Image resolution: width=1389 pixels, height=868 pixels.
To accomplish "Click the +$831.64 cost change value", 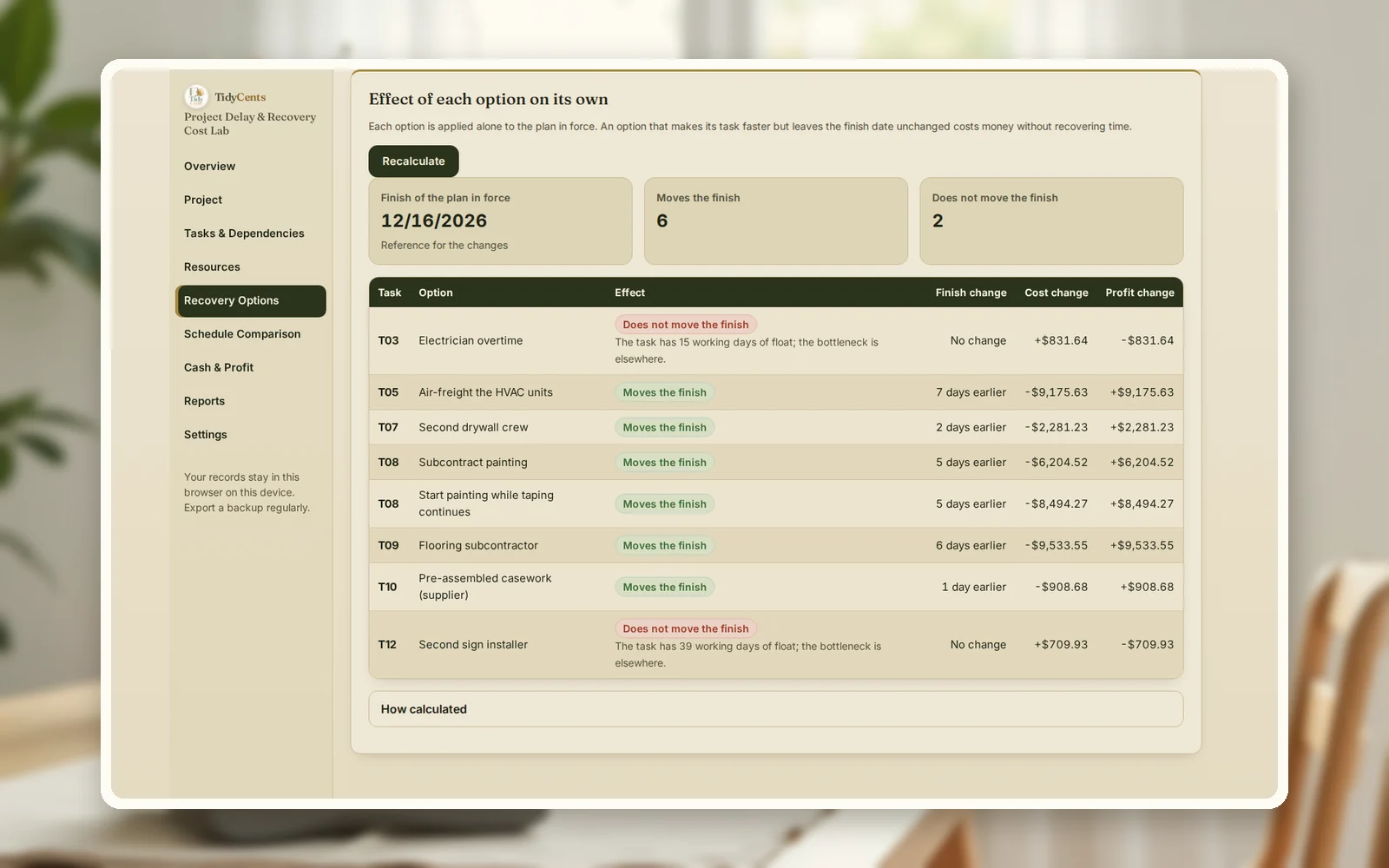I will pyautogui.click(x=1061, y=341).
